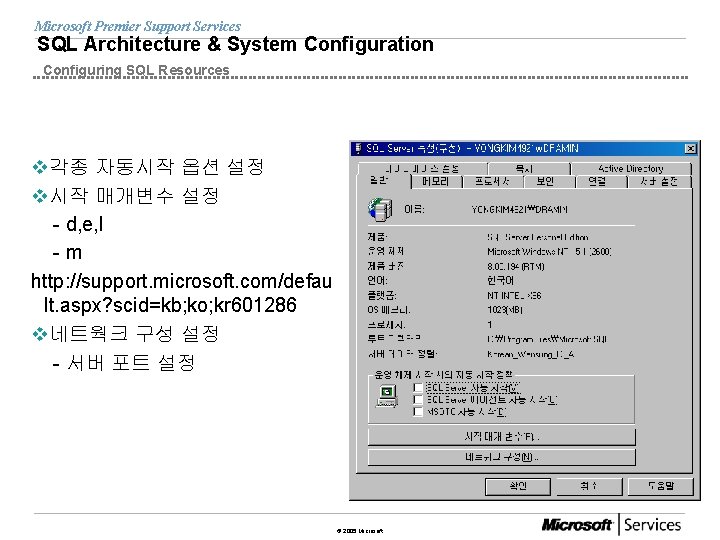Select the 8.00.194 (RTM) product version text
This screenshot has height=540, width=720.
pos(516,266)
